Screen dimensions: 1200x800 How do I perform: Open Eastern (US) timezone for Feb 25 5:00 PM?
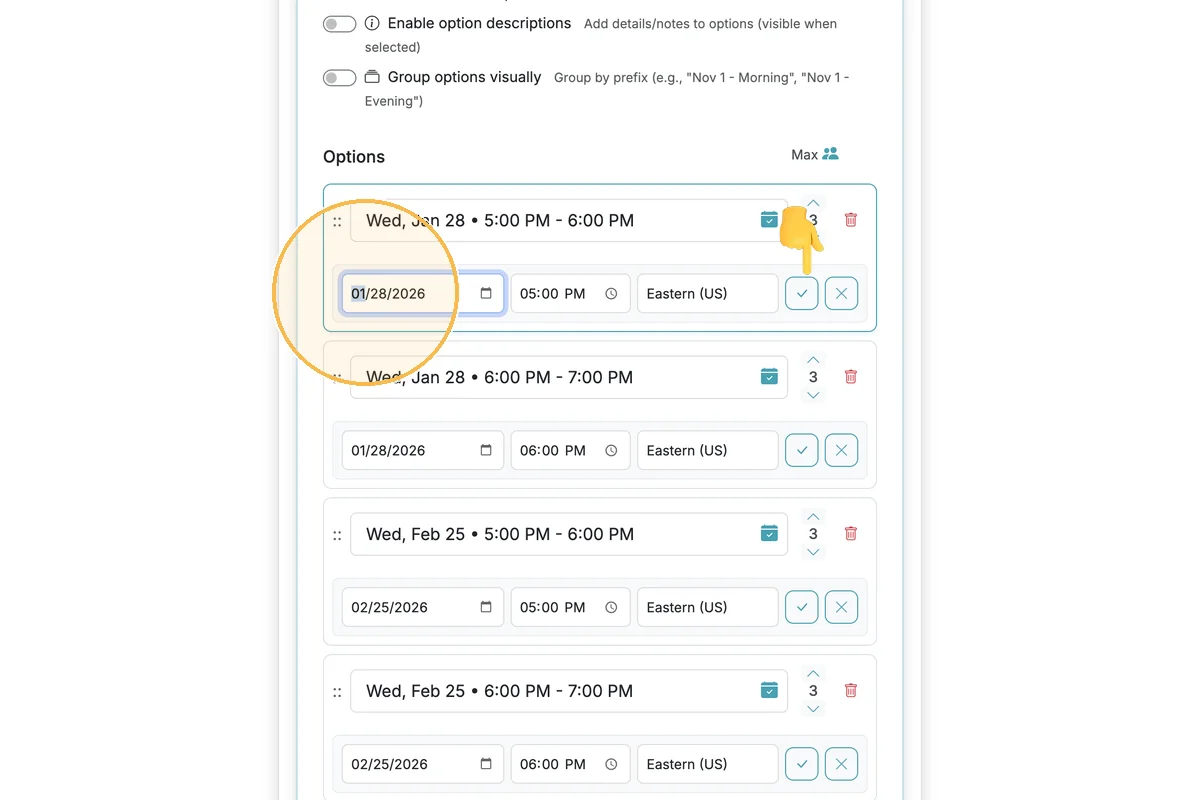tap(708, 608)
